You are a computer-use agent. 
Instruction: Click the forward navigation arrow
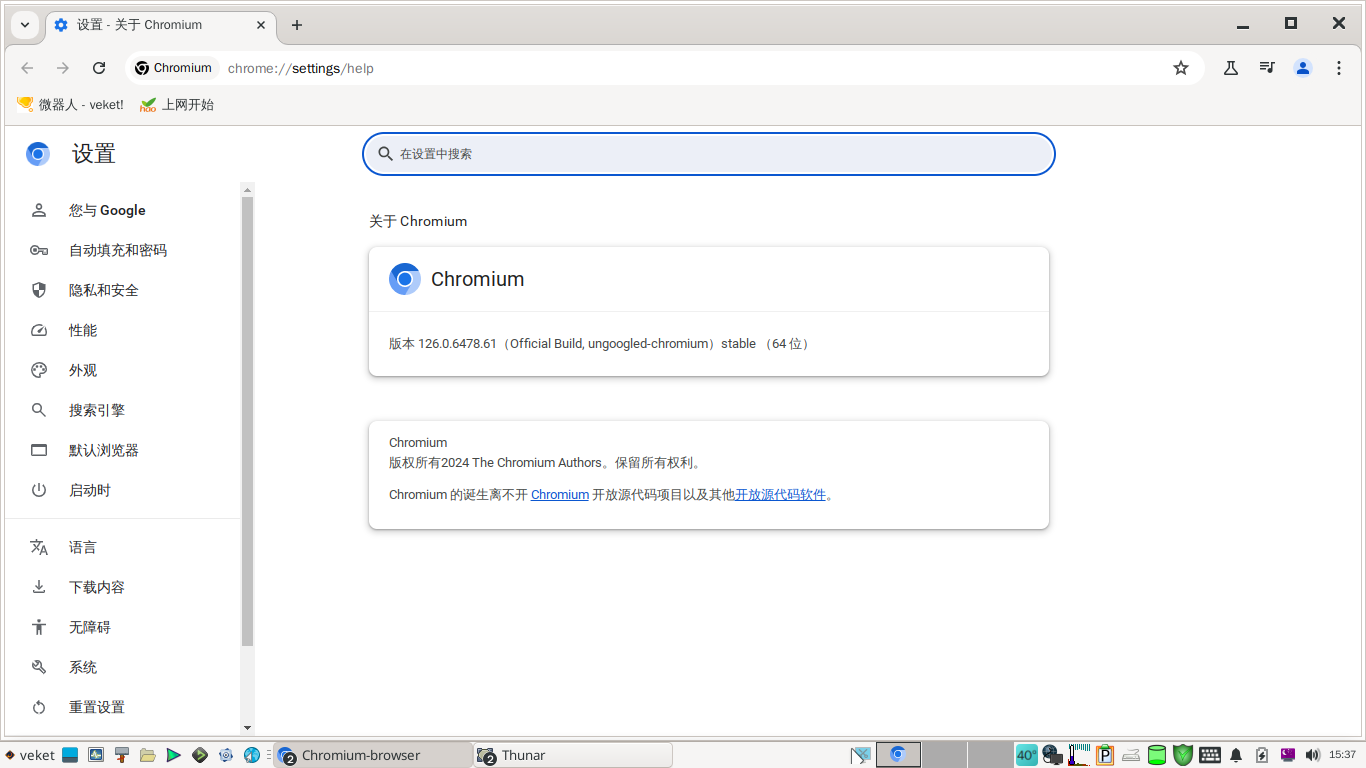click(63, 68)
